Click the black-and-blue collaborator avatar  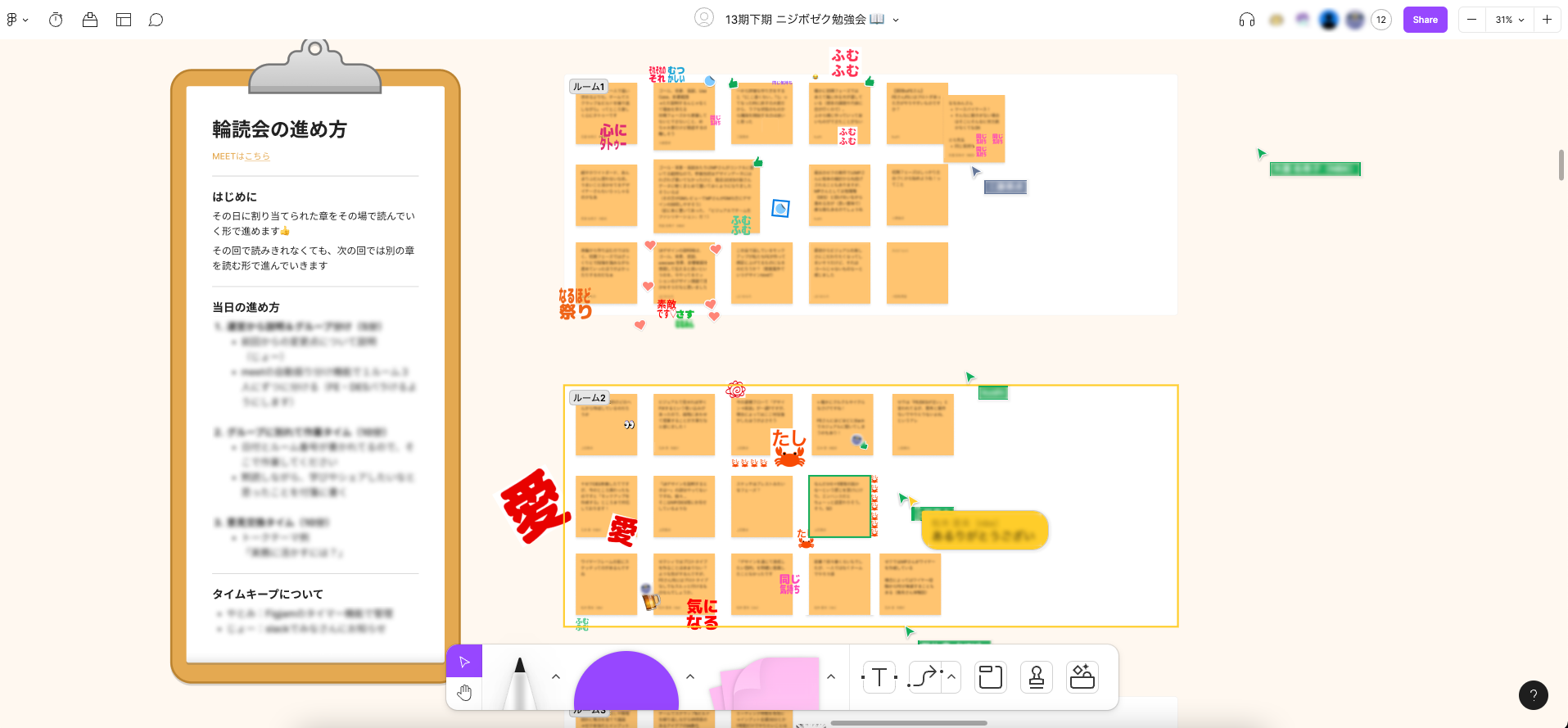tap(1328, 20)
